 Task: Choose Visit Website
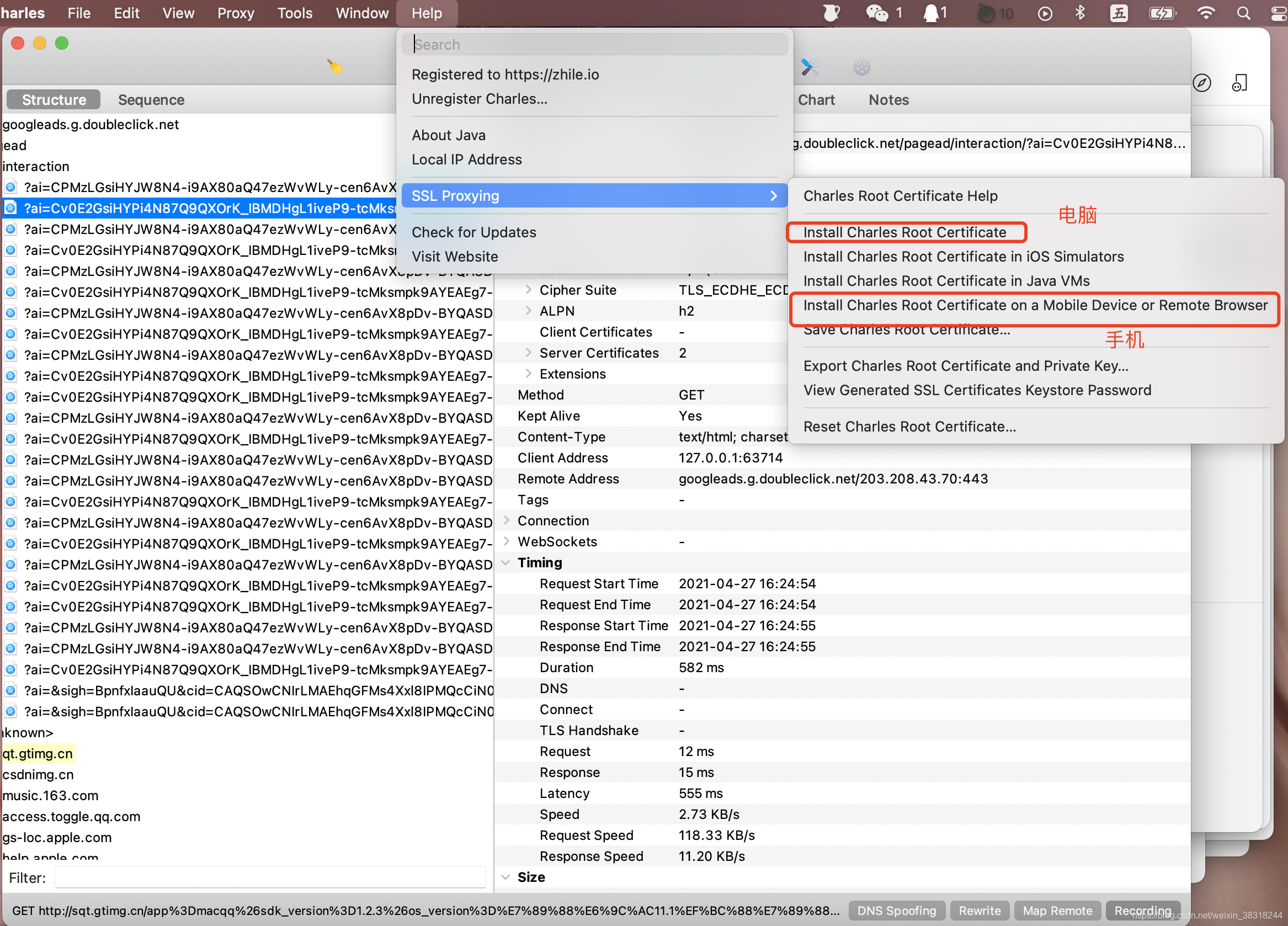pyautogui.click(x=454, y=257)
